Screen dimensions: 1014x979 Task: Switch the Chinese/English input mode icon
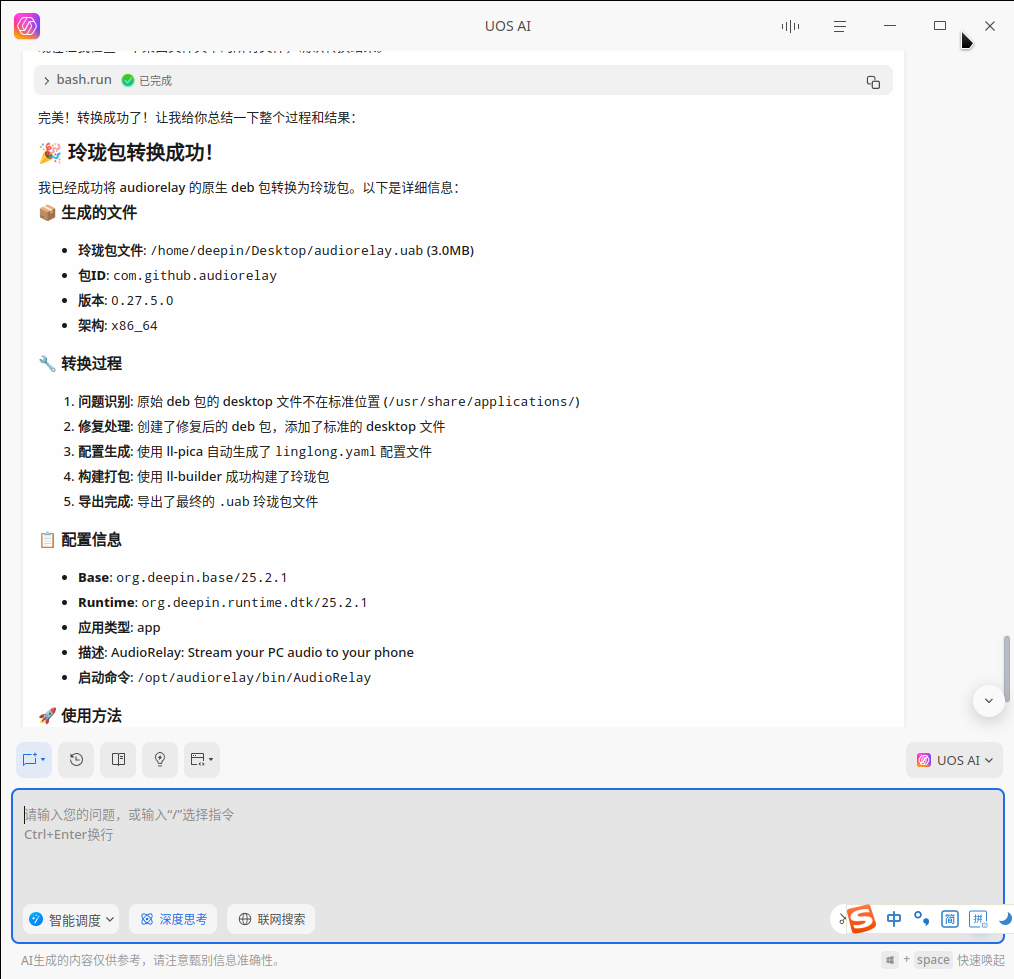[x=894, y=919]
